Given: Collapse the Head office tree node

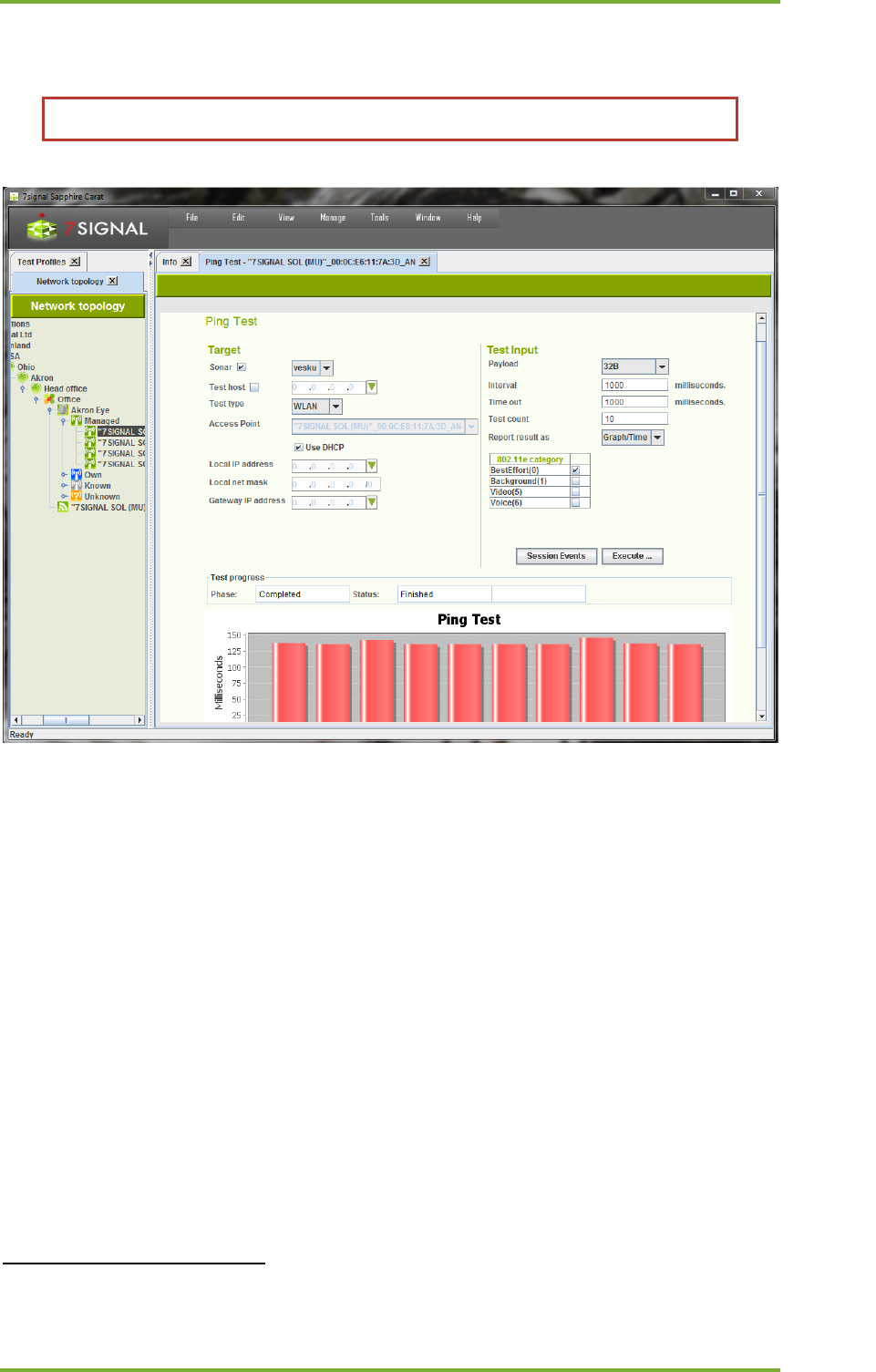Looking at the screenshot, I should [23, 389].
